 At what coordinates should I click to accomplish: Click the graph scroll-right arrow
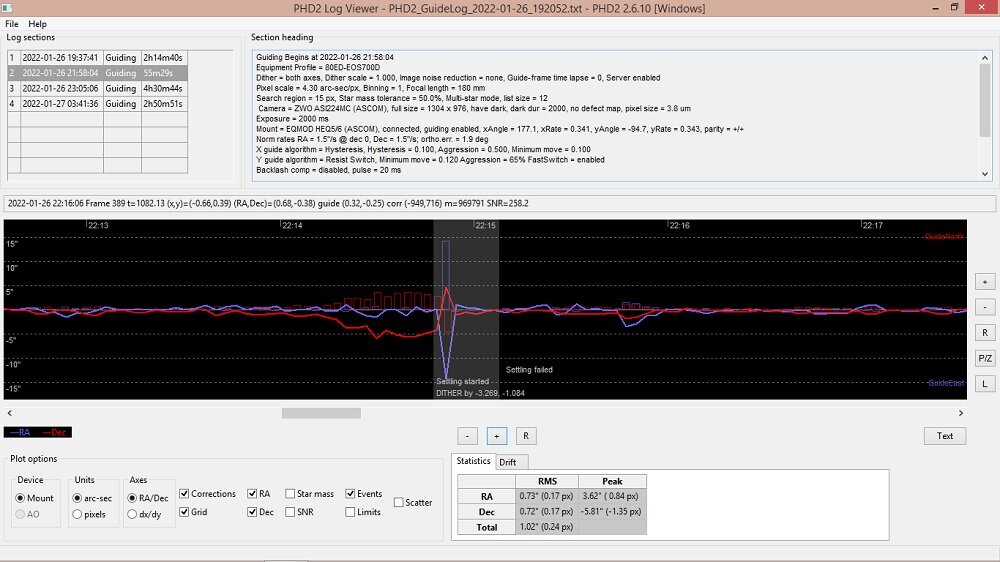click(961, 413)
